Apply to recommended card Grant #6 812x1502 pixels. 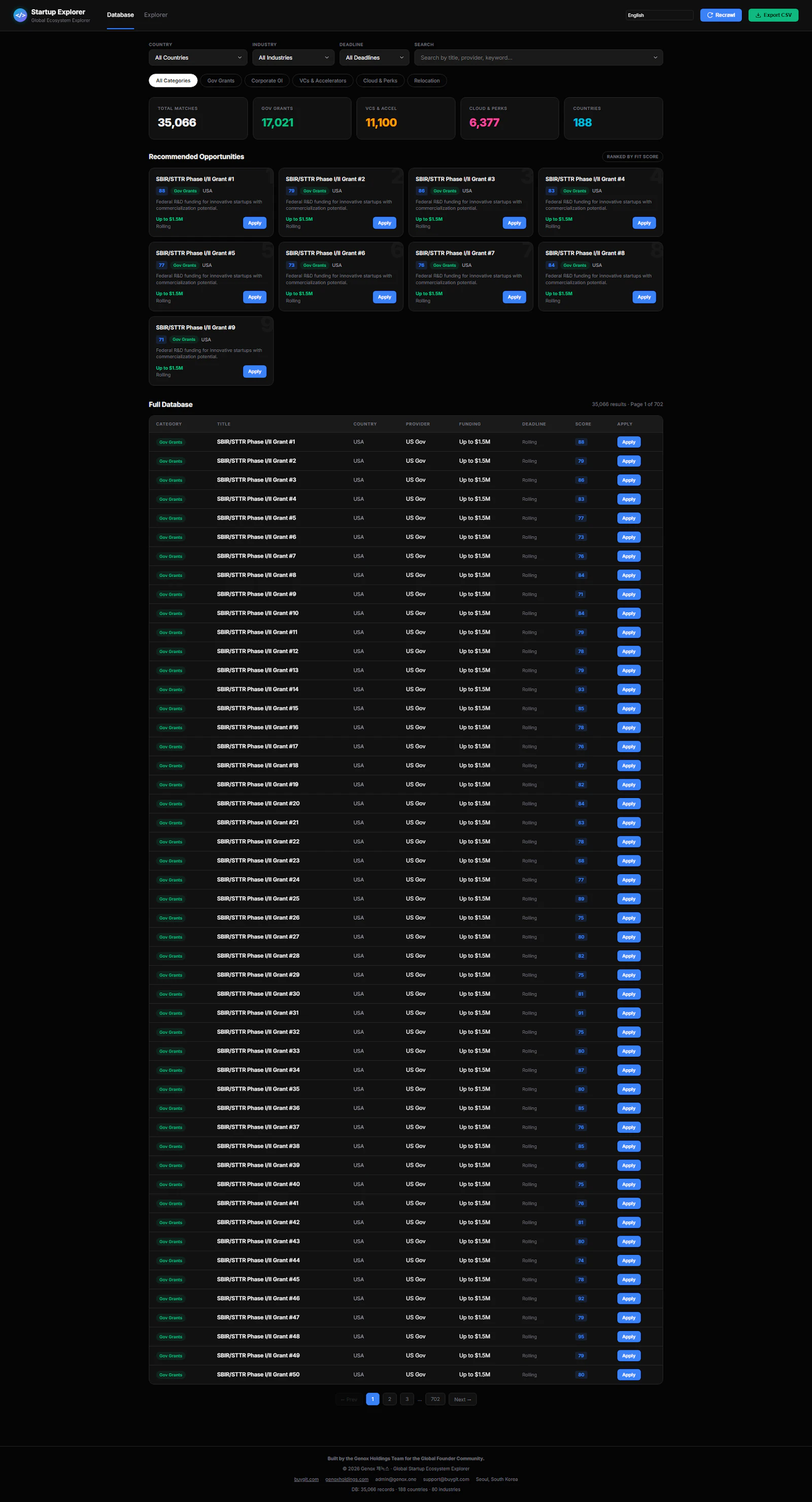[x=385, y=297]
